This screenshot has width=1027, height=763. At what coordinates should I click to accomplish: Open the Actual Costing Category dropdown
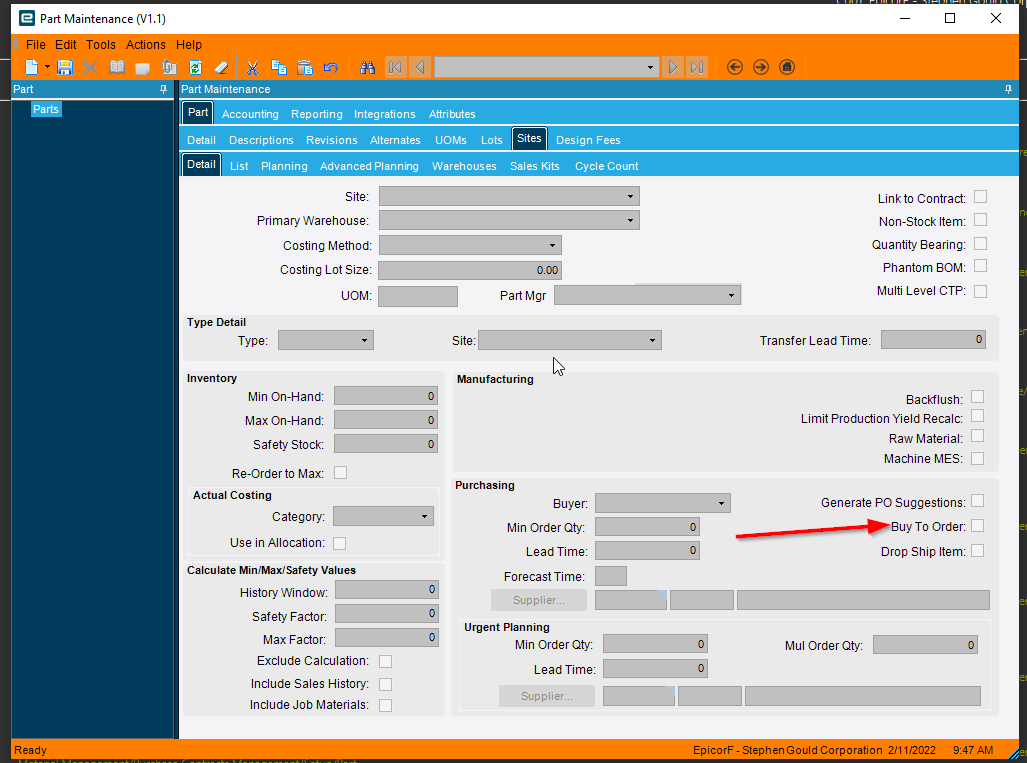point(424,517)
